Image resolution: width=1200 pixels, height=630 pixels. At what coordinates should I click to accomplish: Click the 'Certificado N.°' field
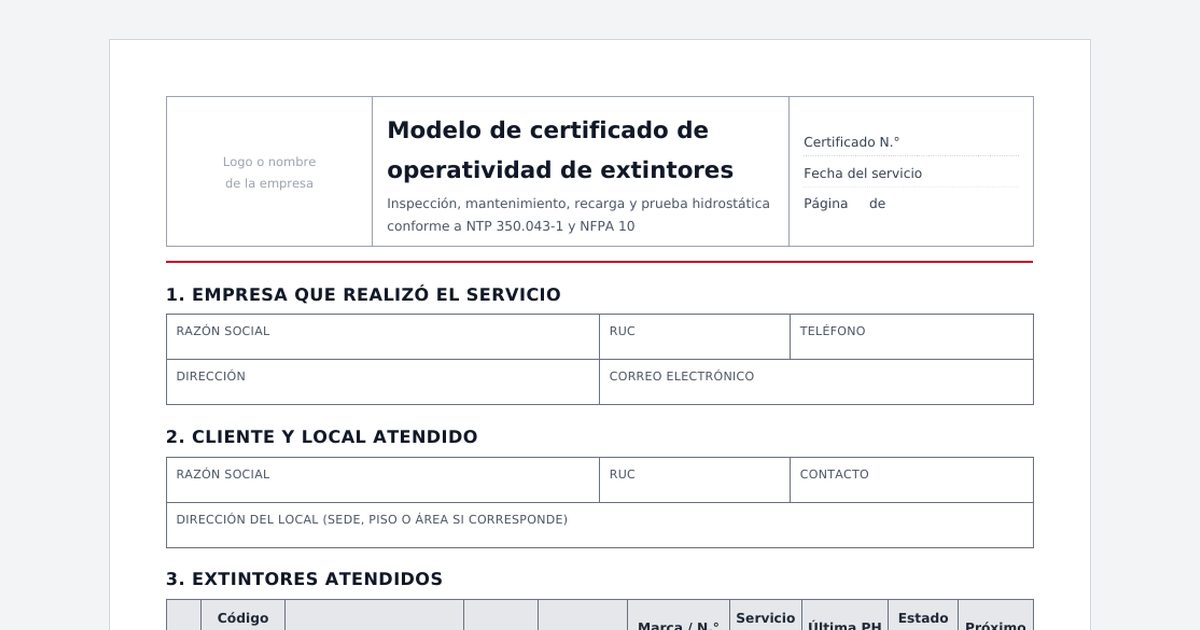click(911, 142)
